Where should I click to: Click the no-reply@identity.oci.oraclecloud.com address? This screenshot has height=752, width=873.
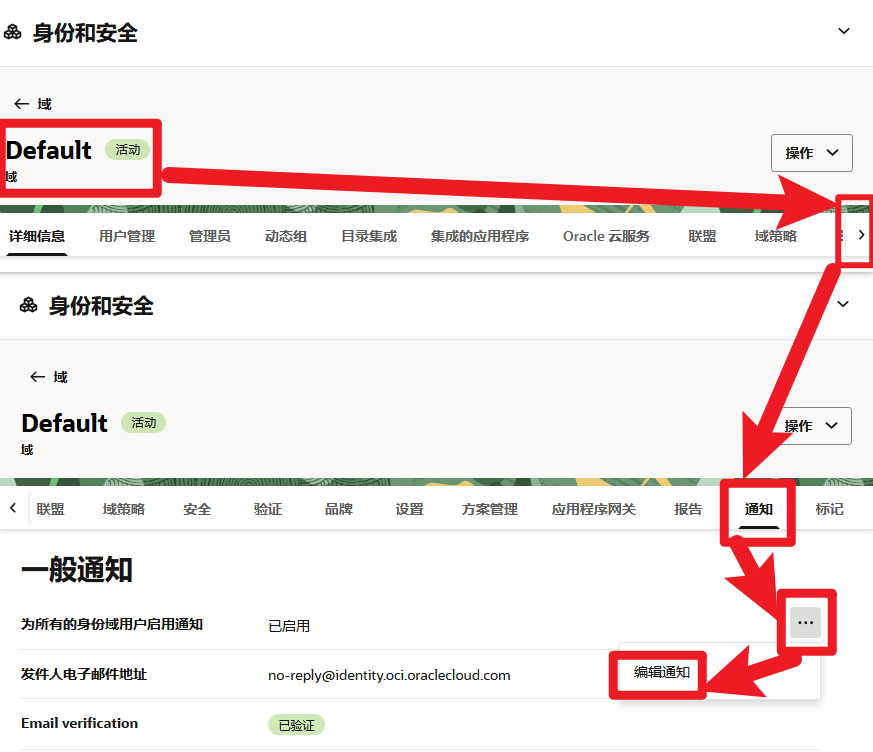(389, 675)
